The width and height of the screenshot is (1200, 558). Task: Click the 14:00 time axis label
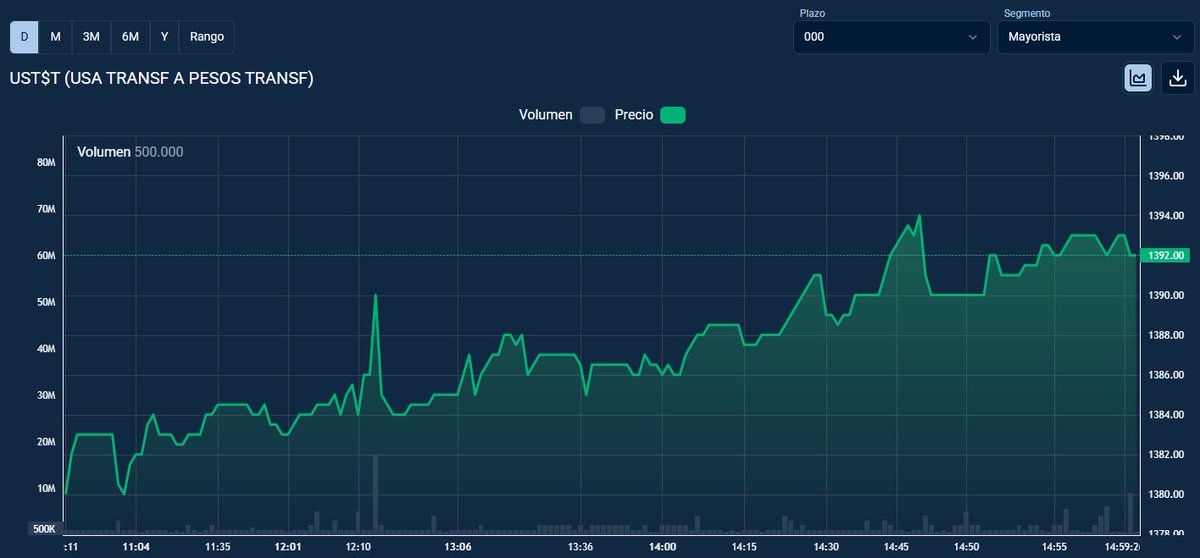point(662,547)
